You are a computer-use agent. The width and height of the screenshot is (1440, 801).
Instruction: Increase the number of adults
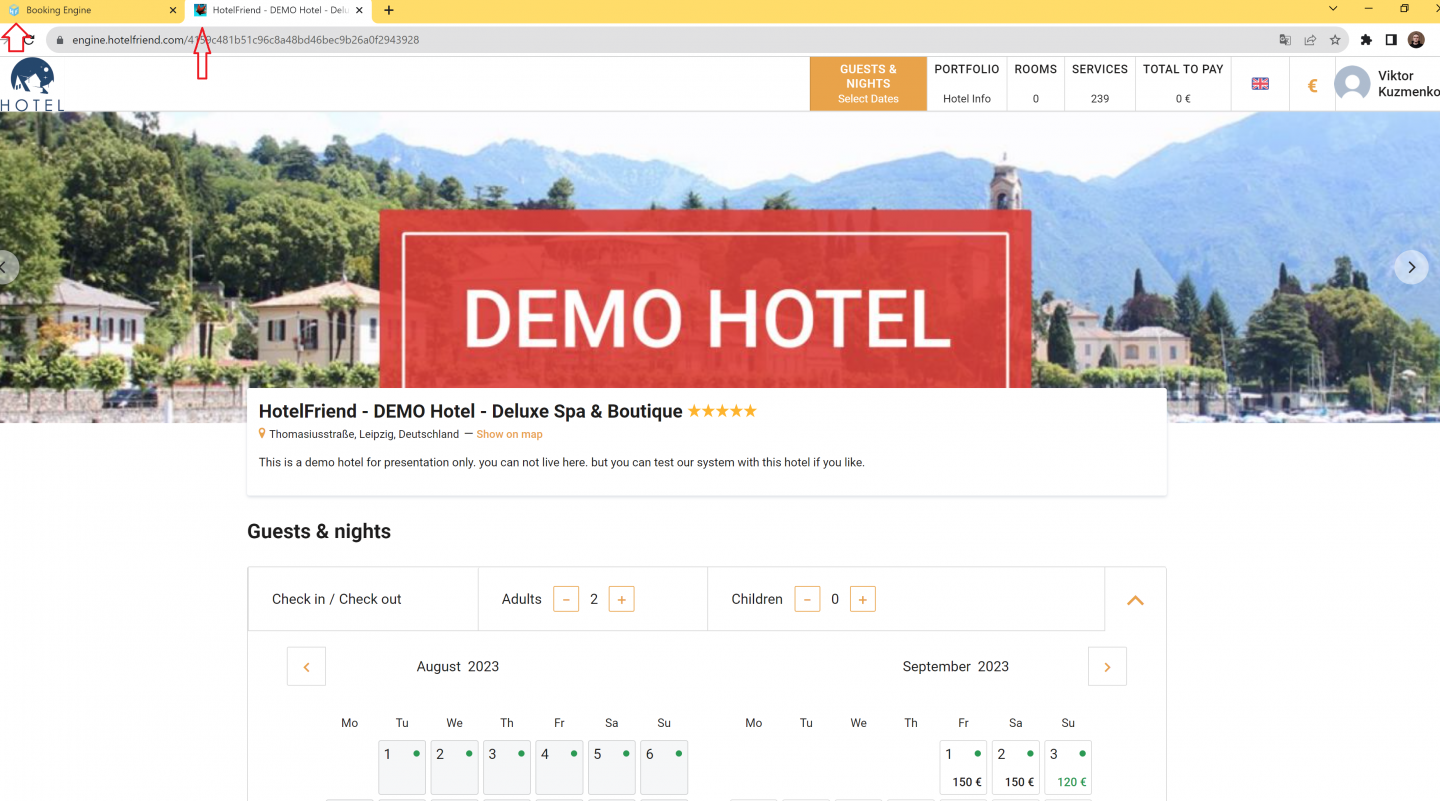[621, 599]
